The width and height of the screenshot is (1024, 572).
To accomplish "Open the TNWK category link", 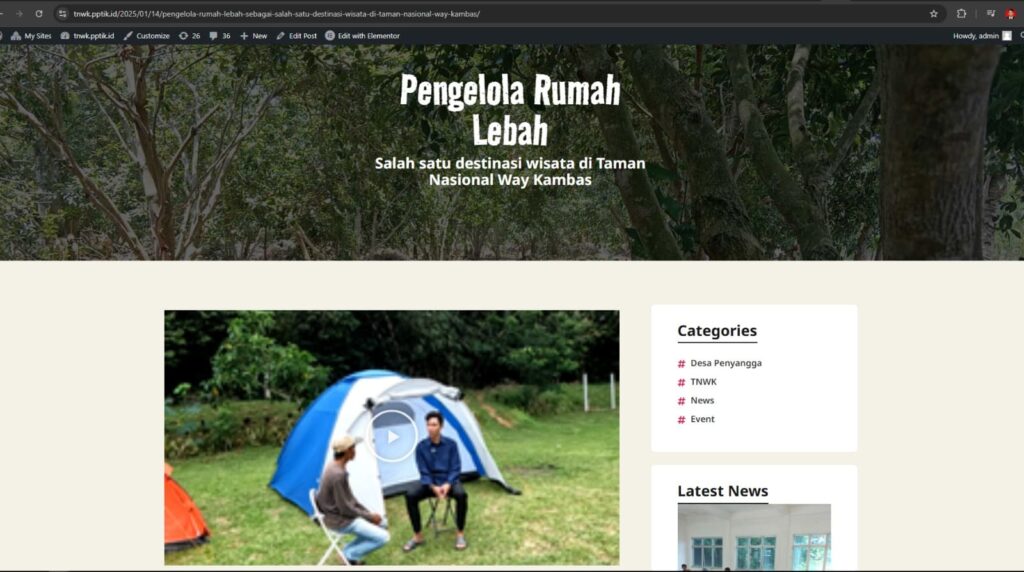I will 703,382.
